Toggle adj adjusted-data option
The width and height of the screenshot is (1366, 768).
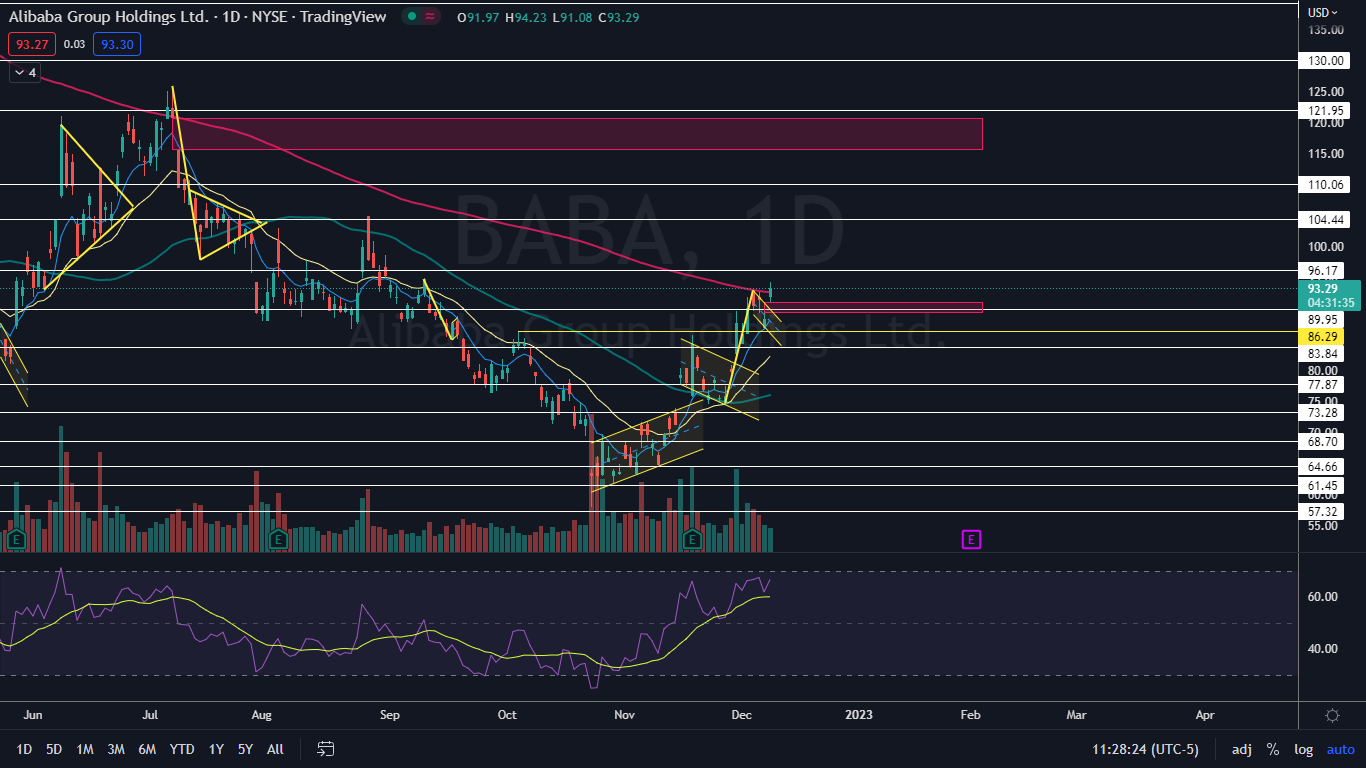pyautogui.click(x=1241, y=749)
